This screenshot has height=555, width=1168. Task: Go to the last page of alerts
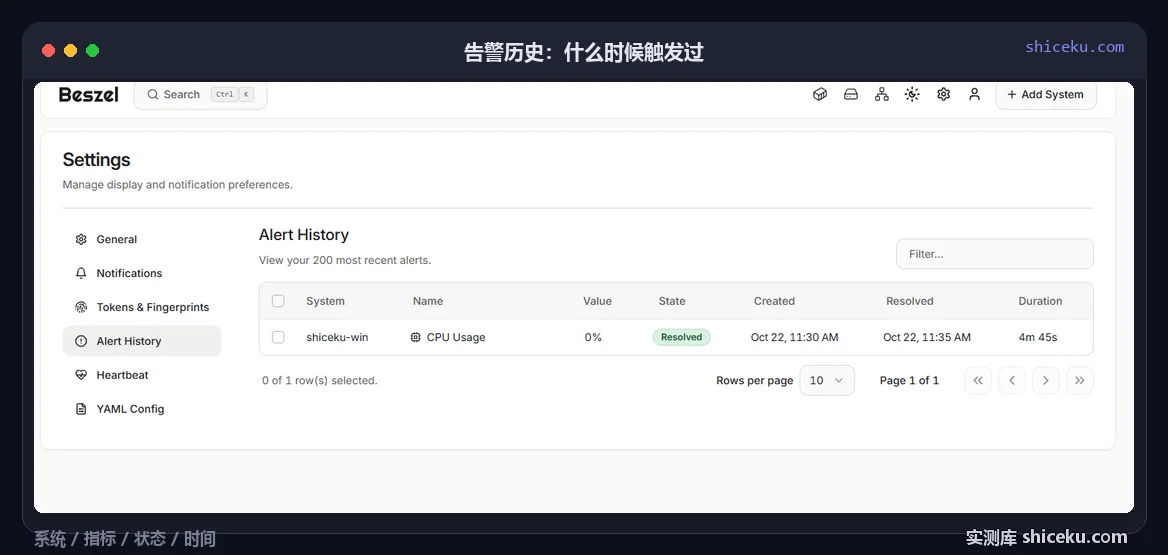pyautogui.click(x=1079, y=381)
